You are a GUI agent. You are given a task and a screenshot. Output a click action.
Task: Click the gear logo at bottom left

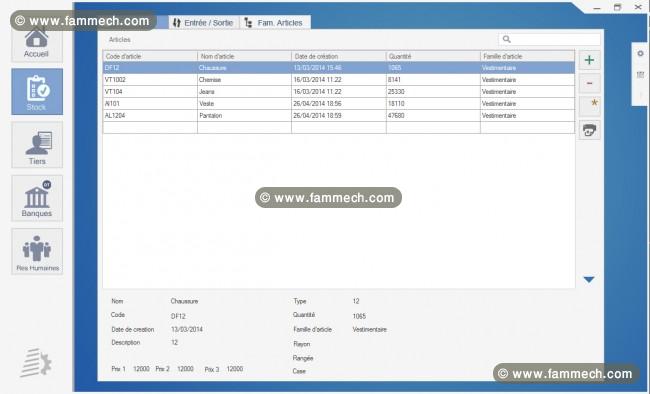point(36,363)
